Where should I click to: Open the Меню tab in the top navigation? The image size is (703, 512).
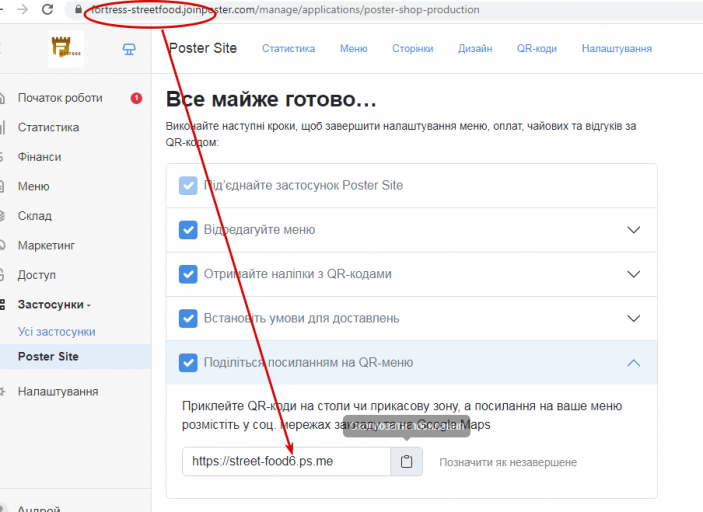(353, 48)
